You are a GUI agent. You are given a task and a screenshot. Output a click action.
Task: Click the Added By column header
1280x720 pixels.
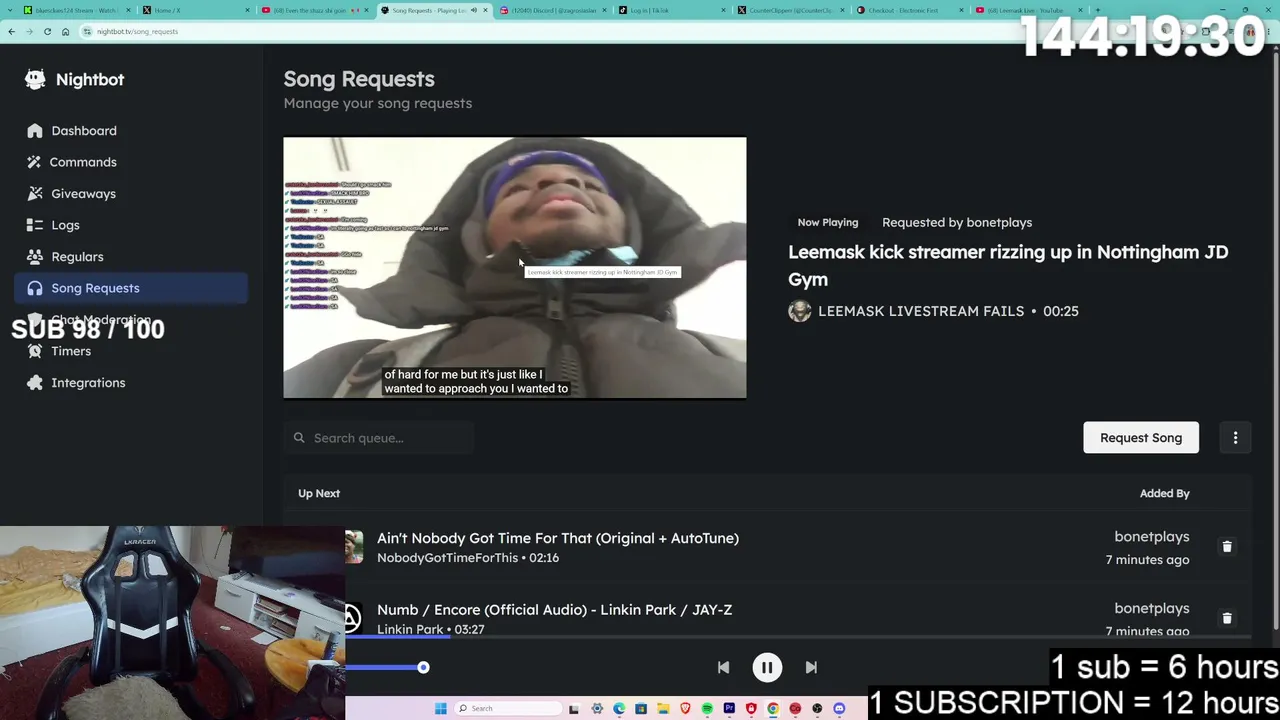point(1165,493)
